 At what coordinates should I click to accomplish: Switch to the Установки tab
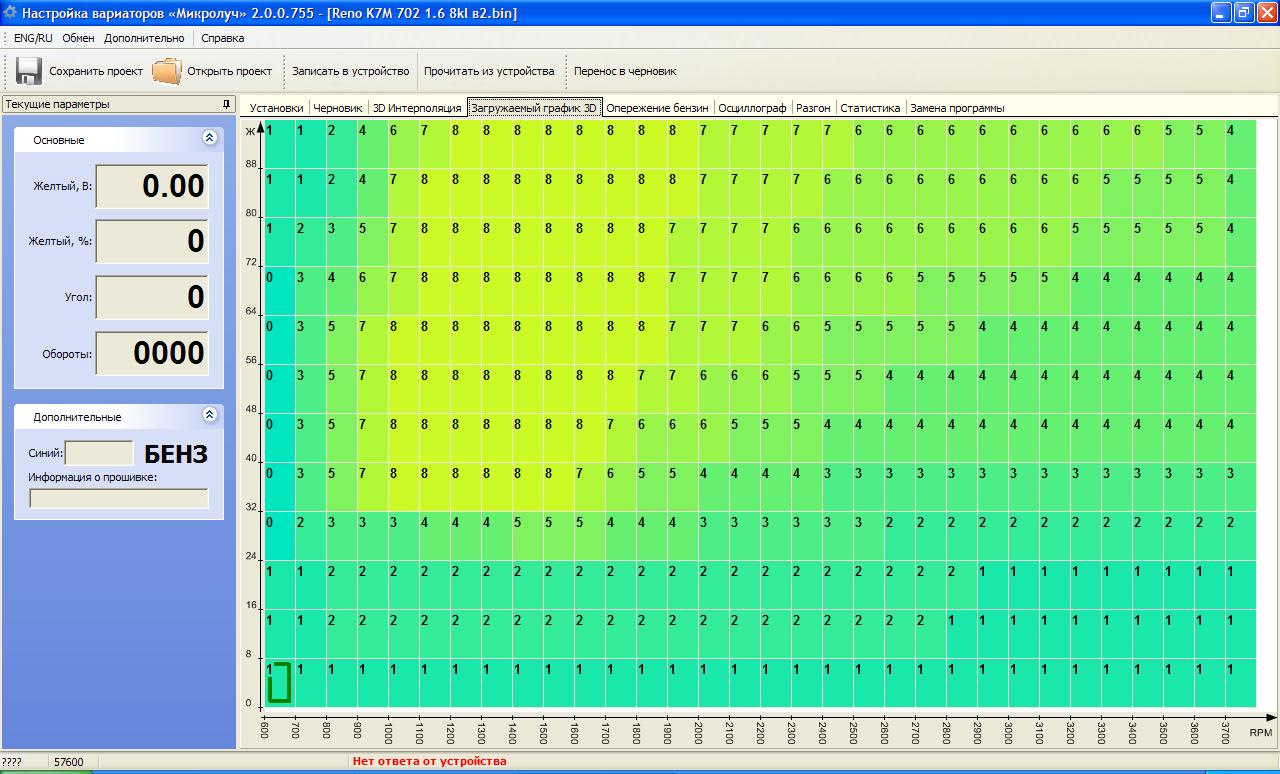click(x=276, y=108)
